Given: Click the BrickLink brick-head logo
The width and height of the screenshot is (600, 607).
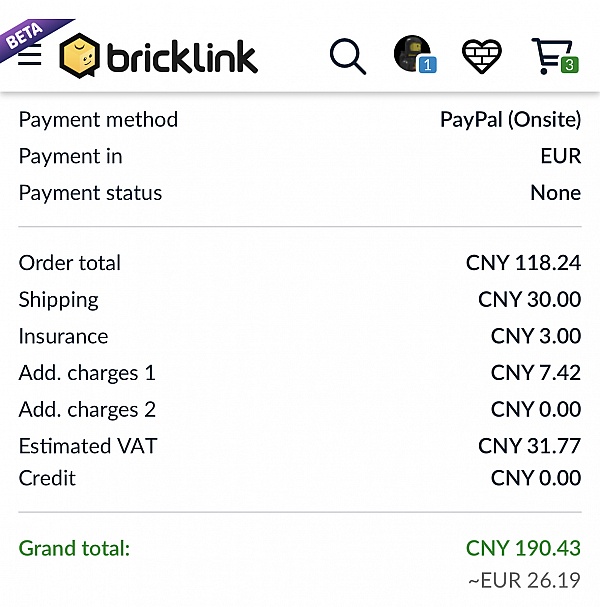Looking at the screenshot, I should [79, 55].
